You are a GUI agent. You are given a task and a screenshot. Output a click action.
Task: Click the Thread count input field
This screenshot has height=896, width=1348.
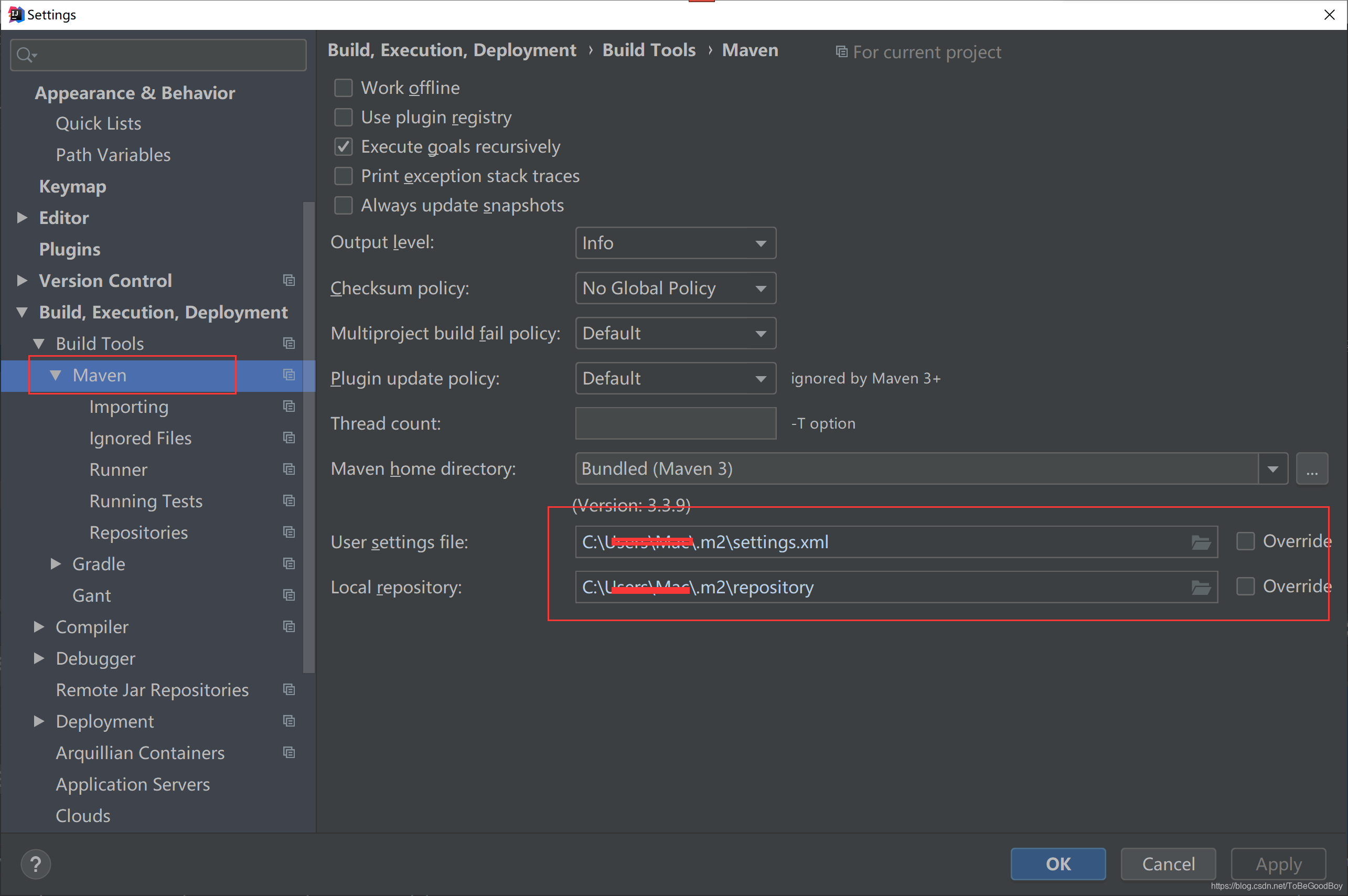click(675, 423)
